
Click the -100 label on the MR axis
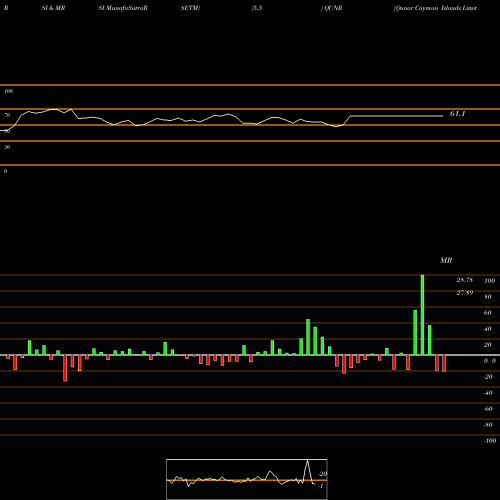tap(490, 441)
